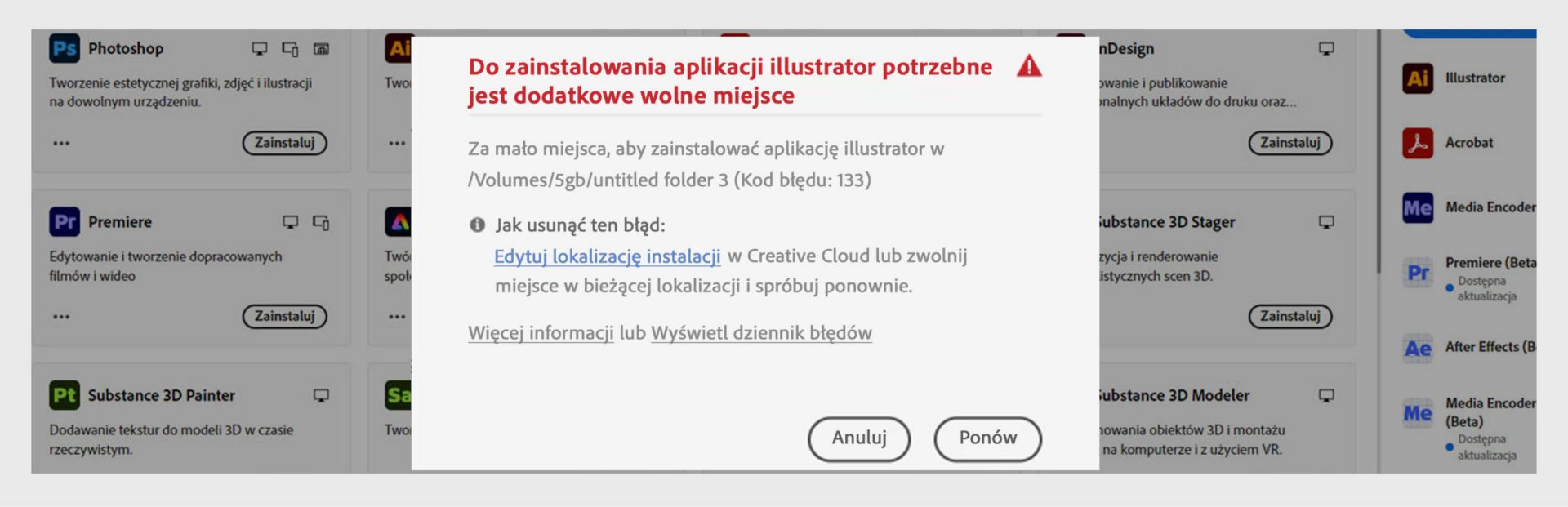Click the sidebar vertical scrollbar
The image size is (1568, 507).
1379,151
